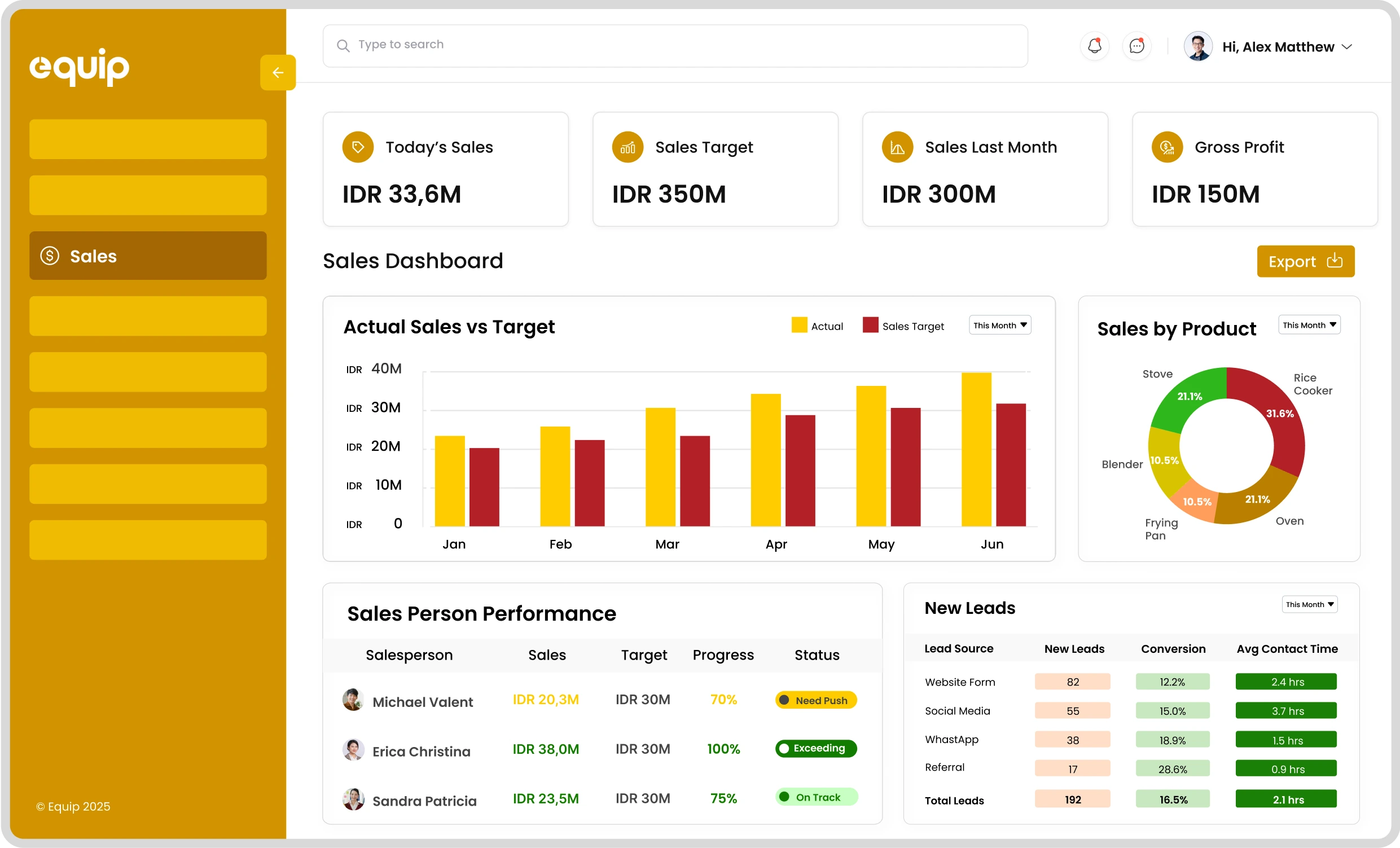The image size is (1400, 848).
Task: Click the WhatsApp 1.5 hrs contact time bar
Action: (1286, 740)
